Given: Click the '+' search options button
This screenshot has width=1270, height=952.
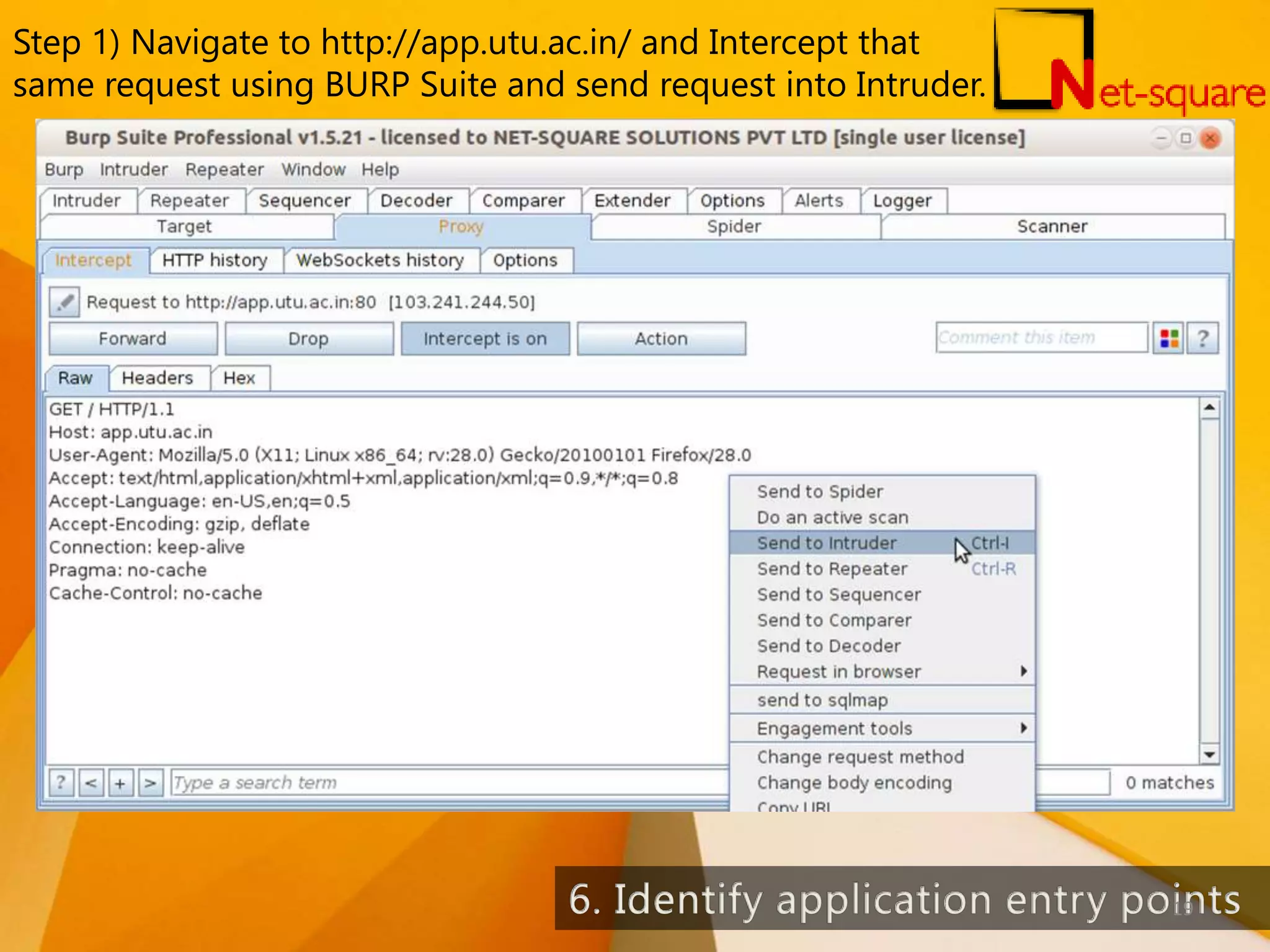Looking at the screenshot, I should (x=120, y=783).
